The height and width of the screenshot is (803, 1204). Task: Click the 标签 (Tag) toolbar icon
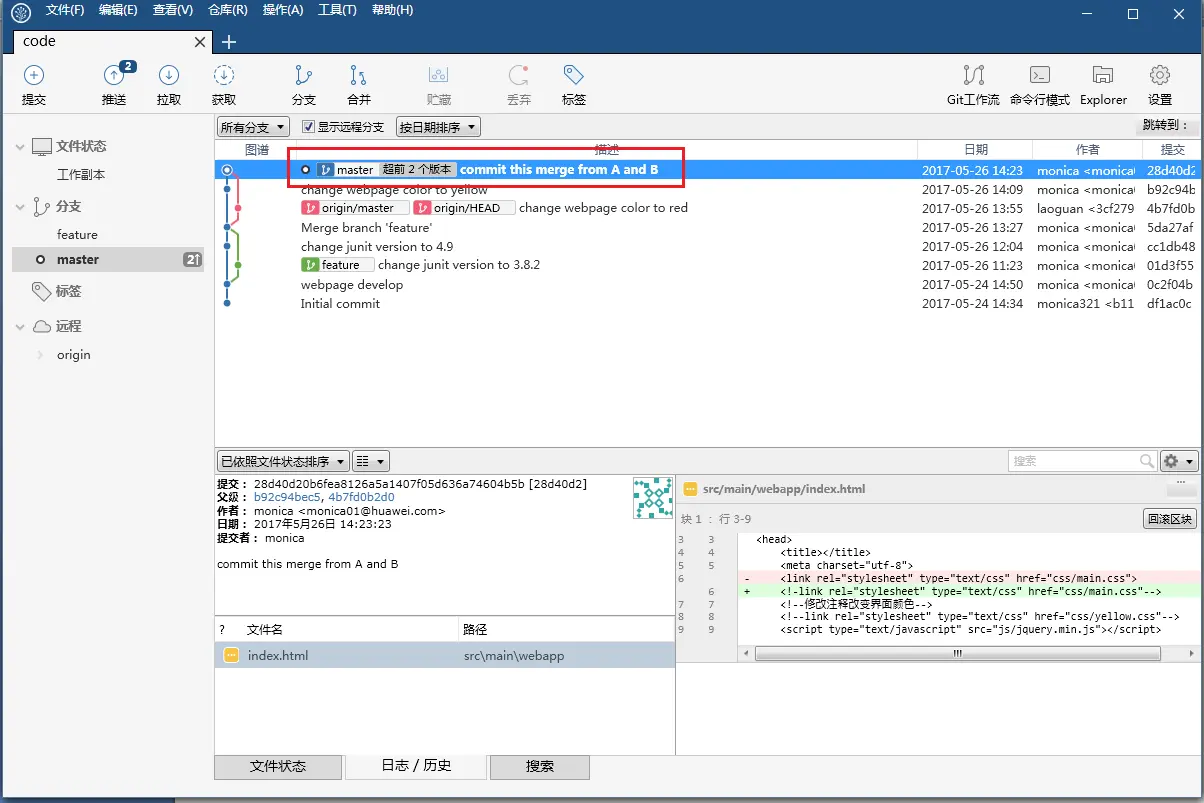[x=573, y=75]
